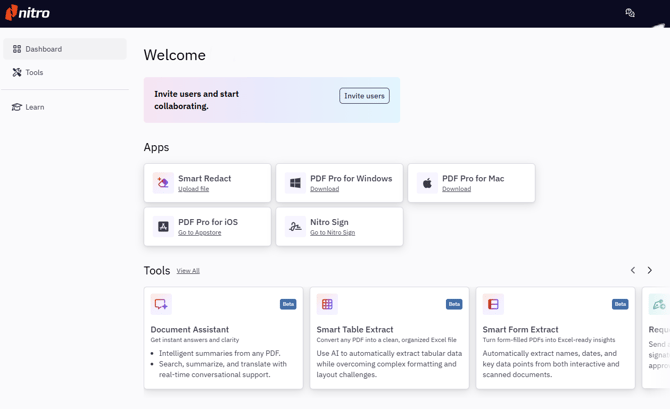Click the PDF Pro for Mac title

473,178
